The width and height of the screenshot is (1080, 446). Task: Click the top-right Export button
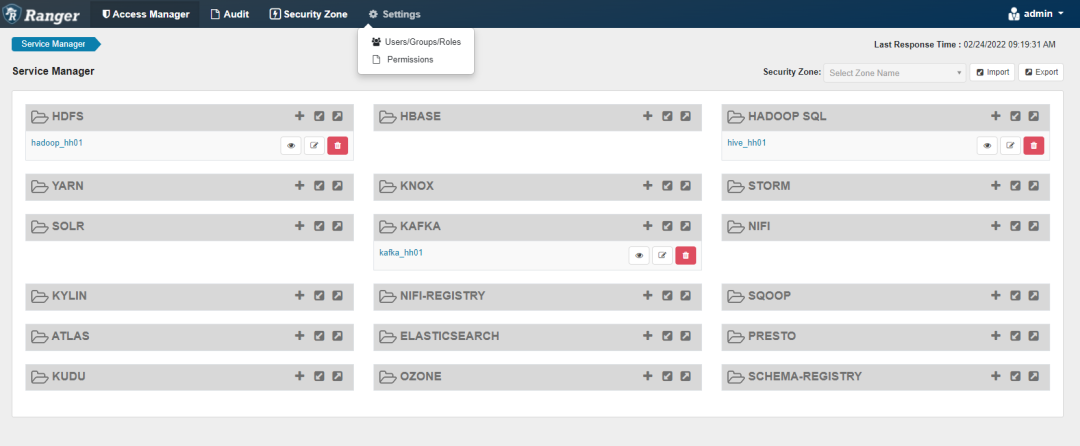tap(1041, 72)
